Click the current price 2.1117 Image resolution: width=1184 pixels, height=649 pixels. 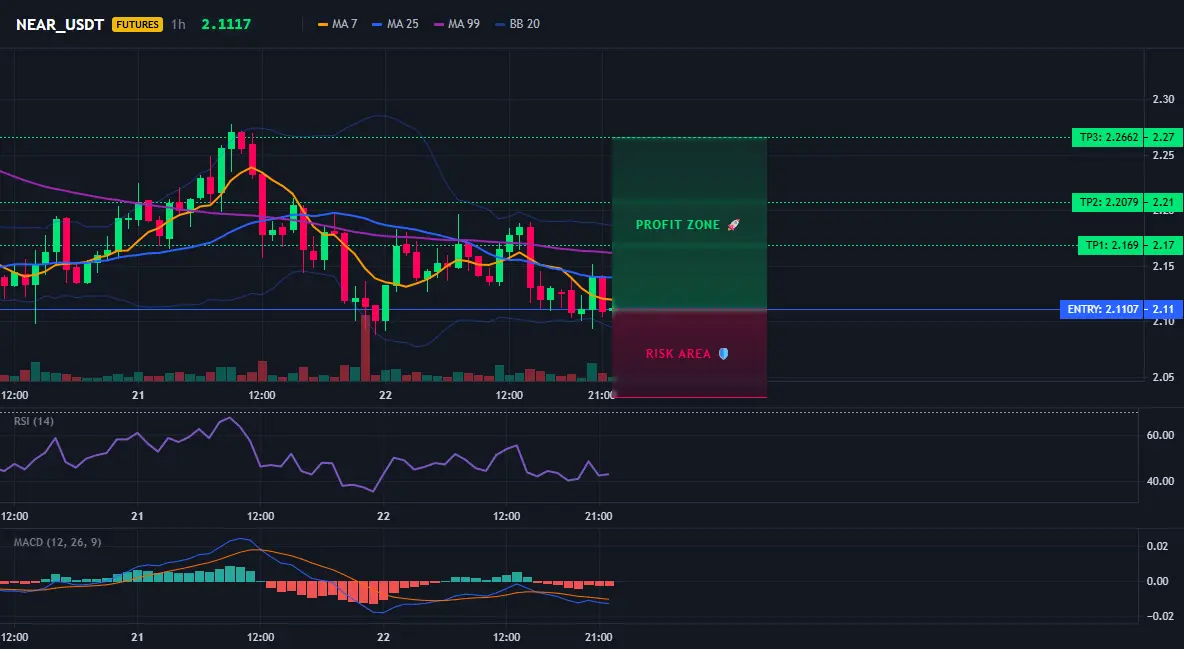click(226, 24)
